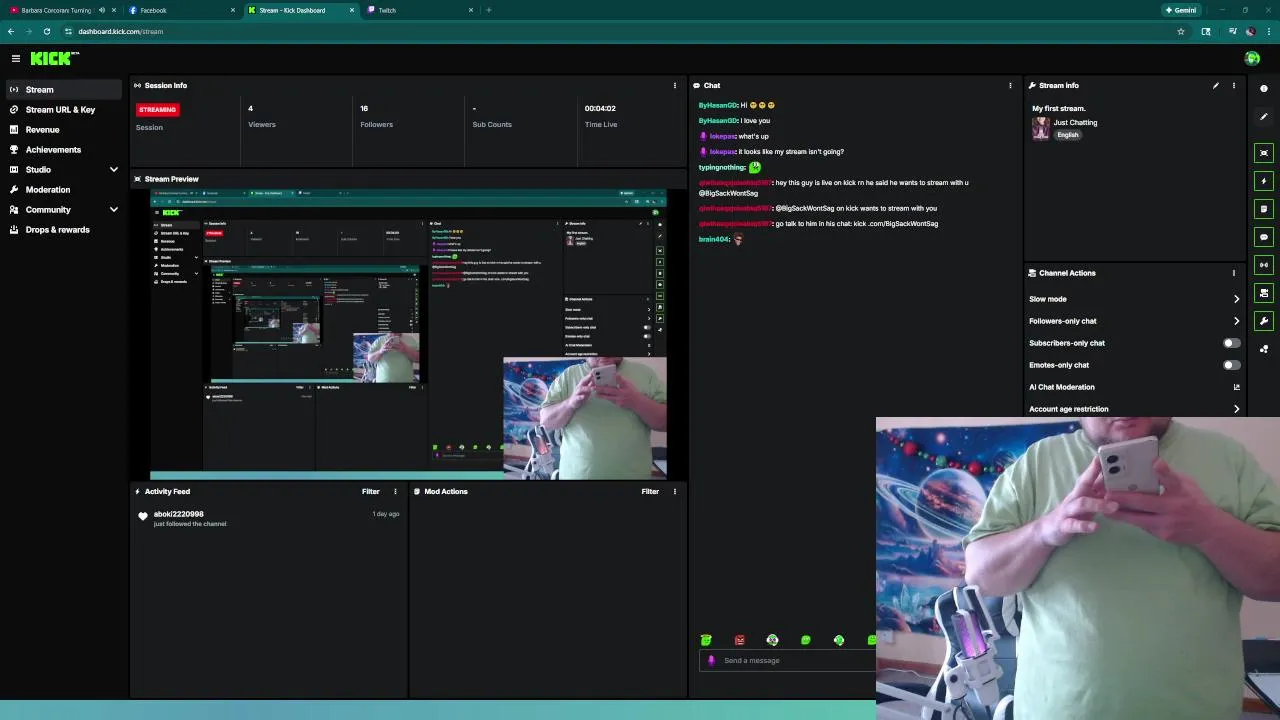Open Chat panel's three-dot menu
Image resolution: width=1280 pixels, height=720 pixels.
point(1010,86)
